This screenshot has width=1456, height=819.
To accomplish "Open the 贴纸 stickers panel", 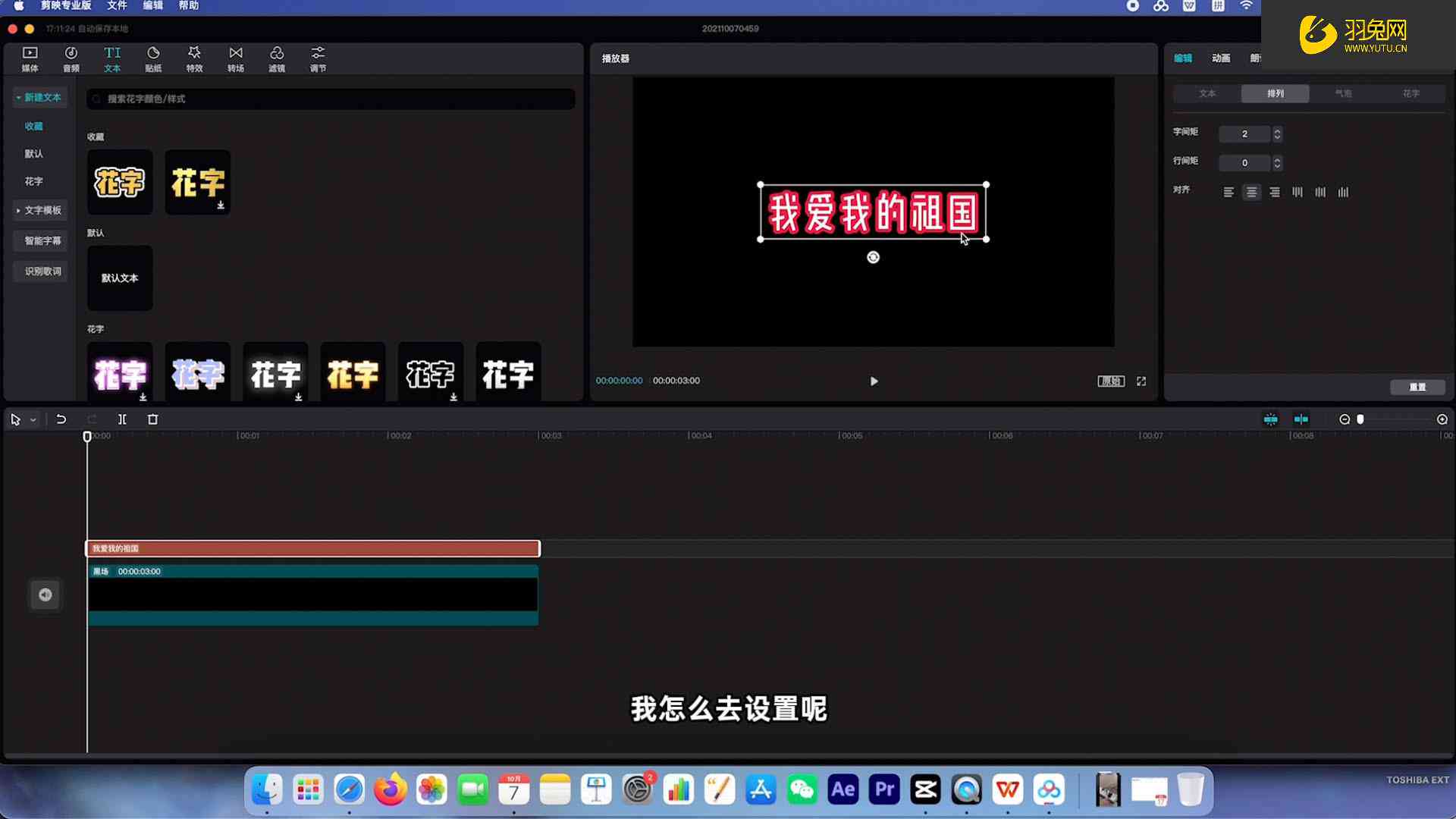I will [153, 59].
